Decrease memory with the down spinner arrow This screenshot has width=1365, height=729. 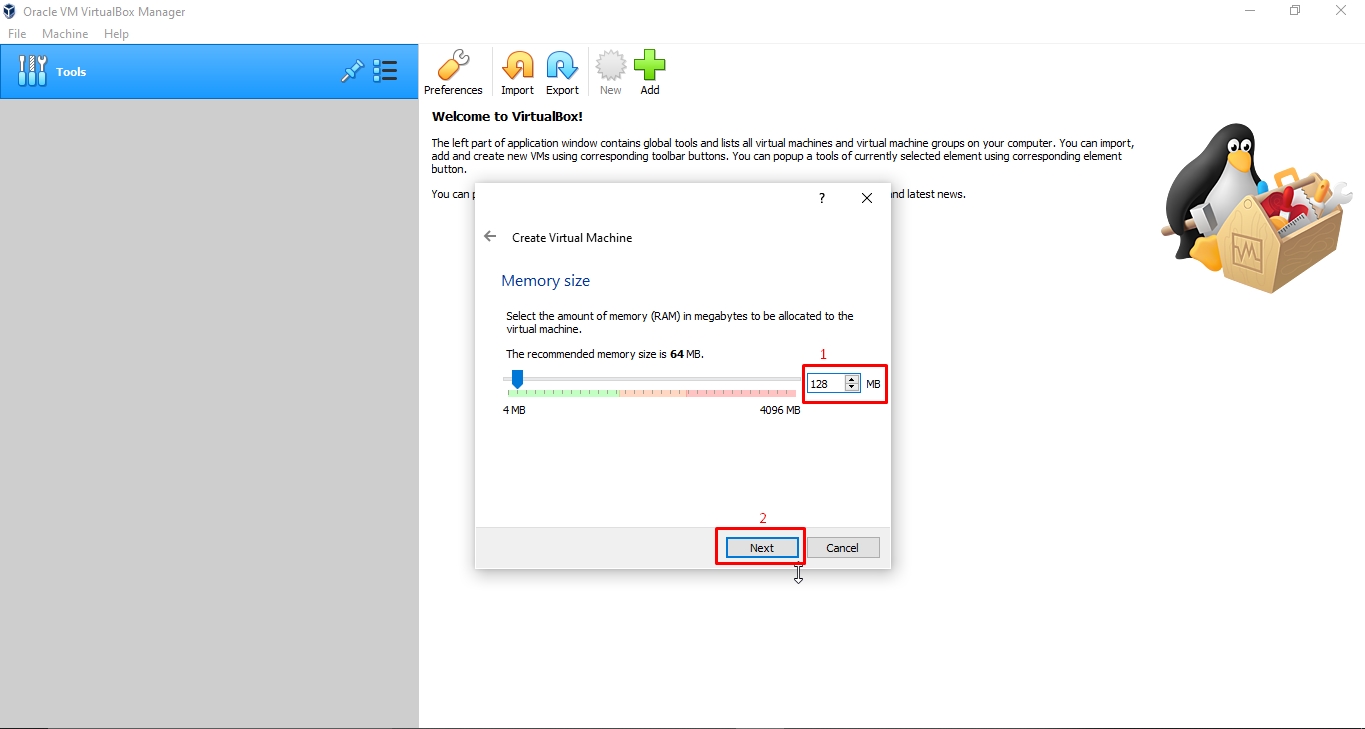852,388
